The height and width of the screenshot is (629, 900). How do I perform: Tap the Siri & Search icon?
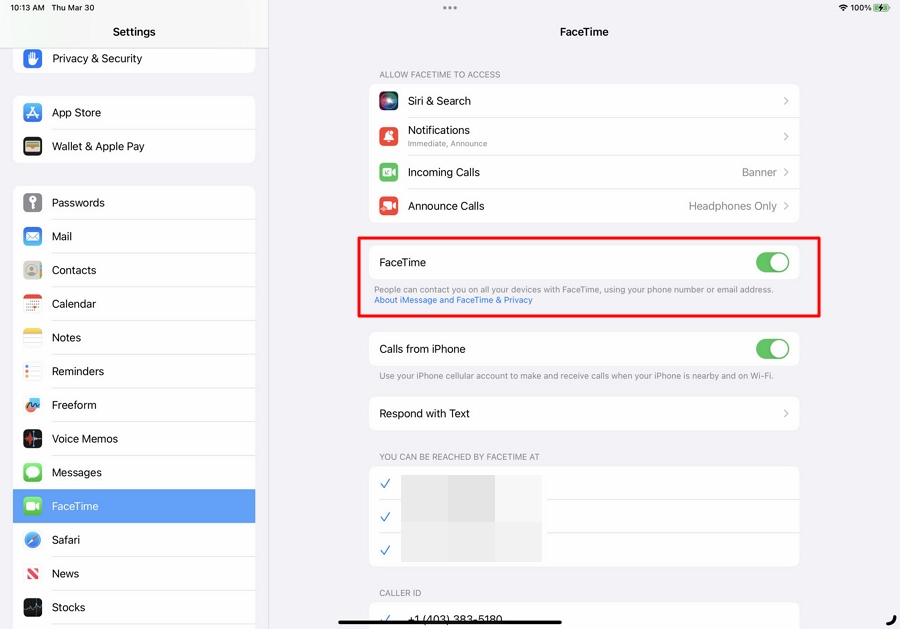(x=389, y=101)
